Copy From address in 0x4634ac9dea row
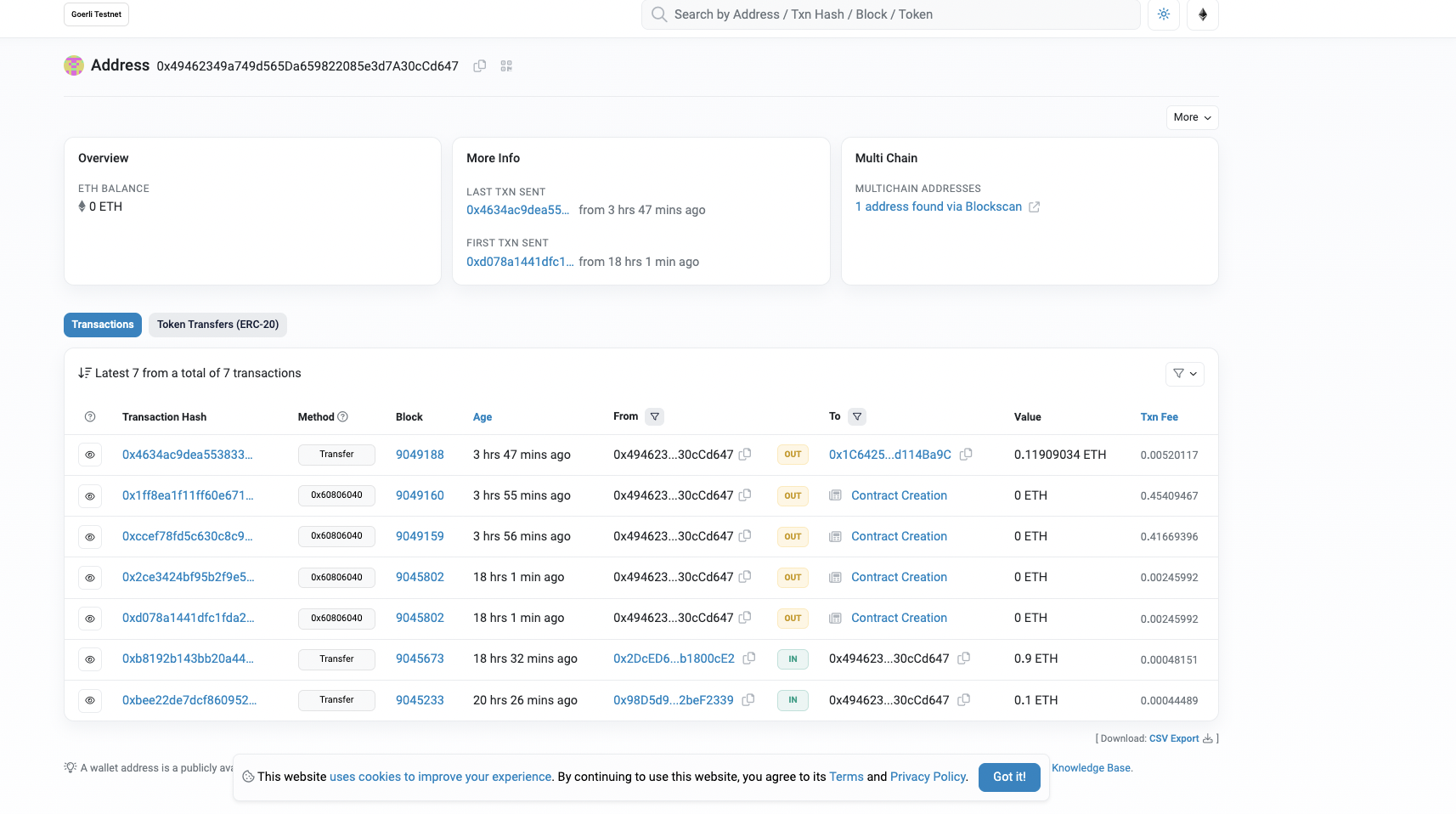The image size is (1456, 814). [x=745, y=455]
